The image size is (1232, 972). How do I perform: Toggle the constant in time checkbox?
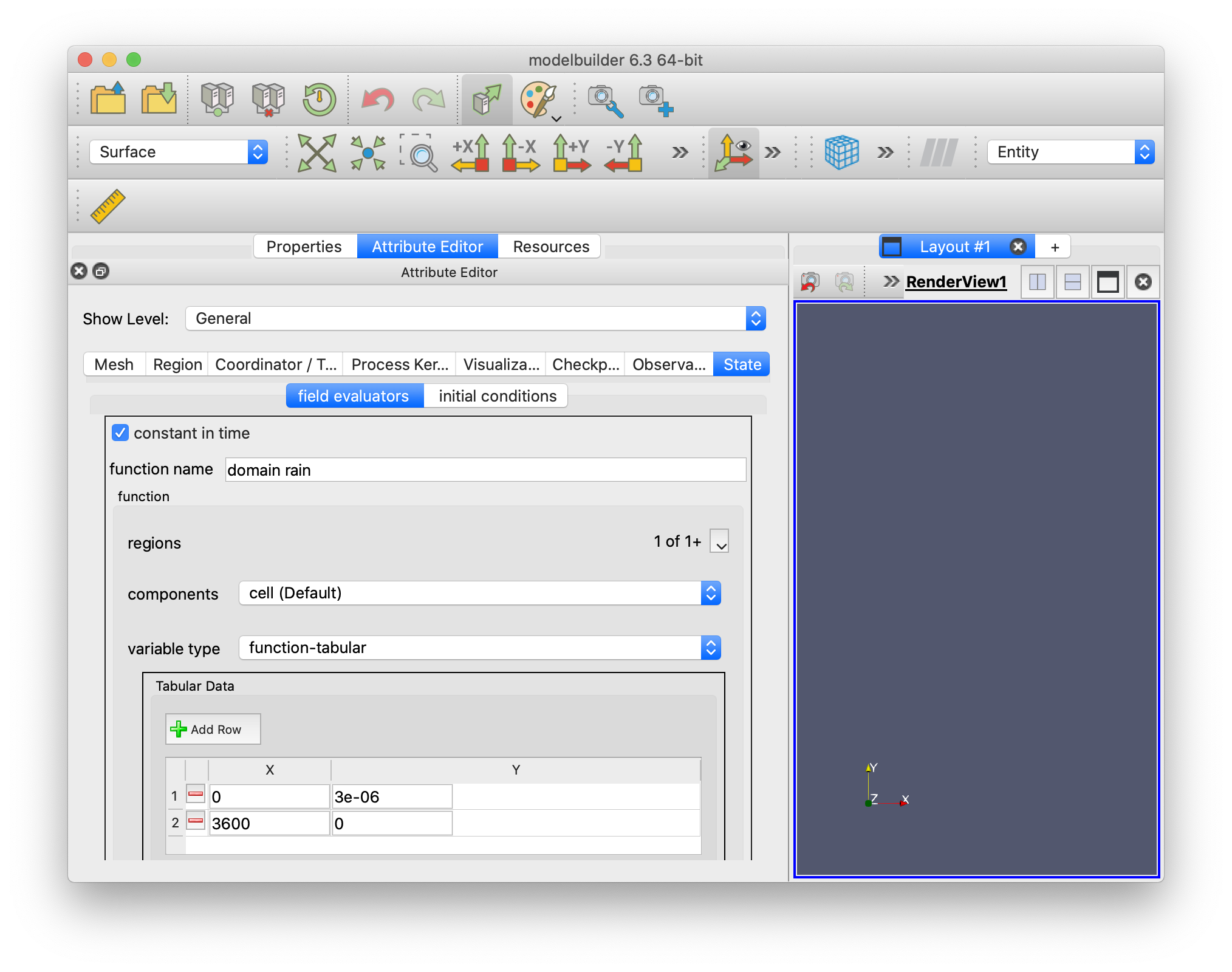click(120, 433)
